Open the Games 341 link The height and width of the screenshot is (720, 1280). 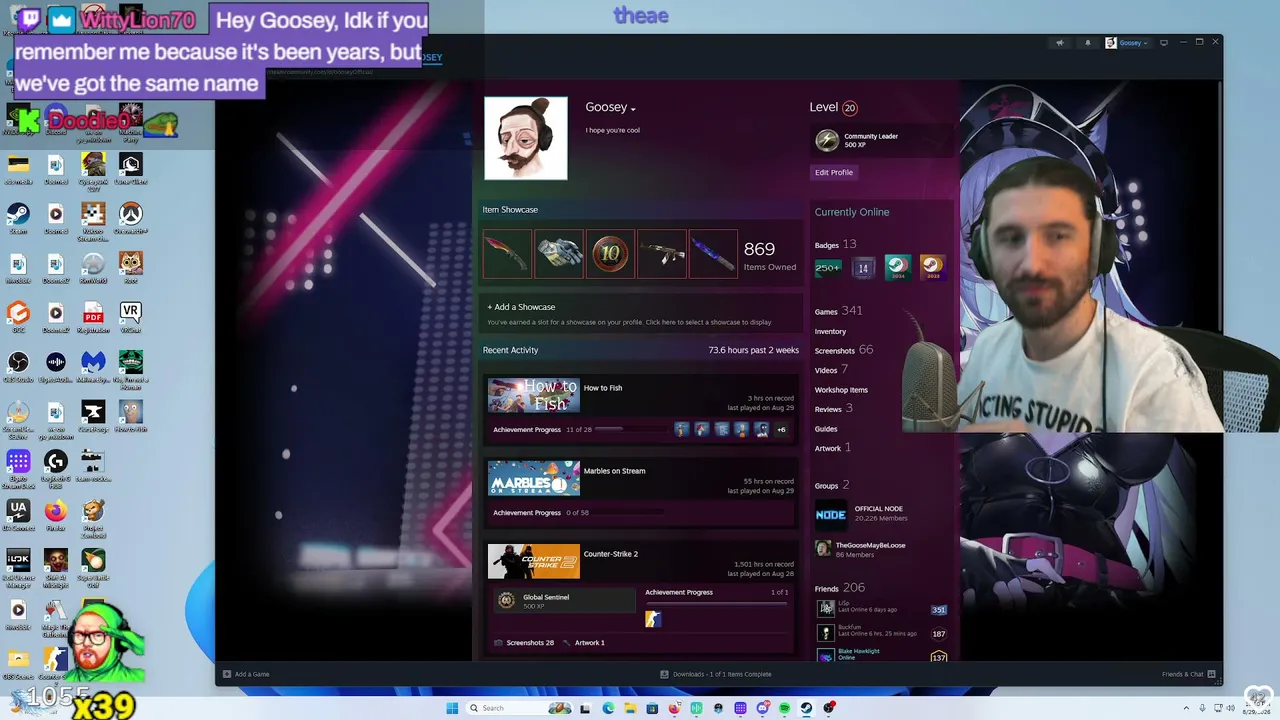[x=838, y=311]
